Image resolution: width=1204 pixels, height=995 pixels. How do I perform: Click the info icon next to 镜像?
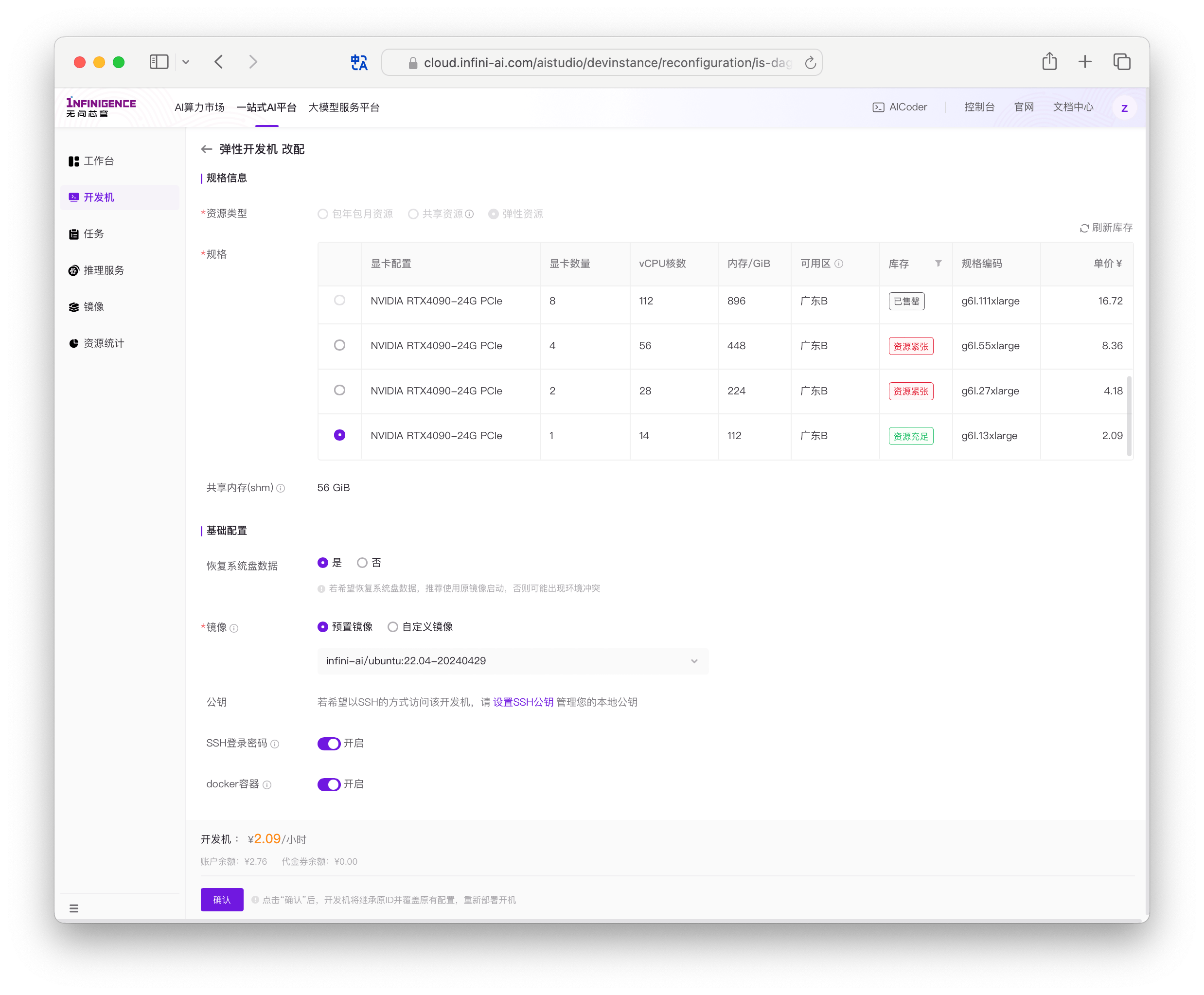pos(234,628)
